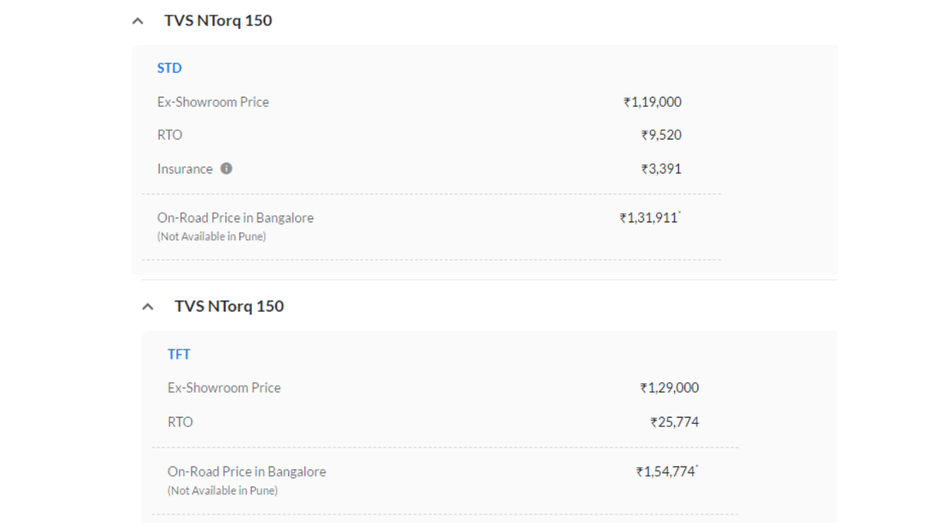Select TFT on-road price ₹1,54,774
Screen dimensions: 930x523
point(667,472)
